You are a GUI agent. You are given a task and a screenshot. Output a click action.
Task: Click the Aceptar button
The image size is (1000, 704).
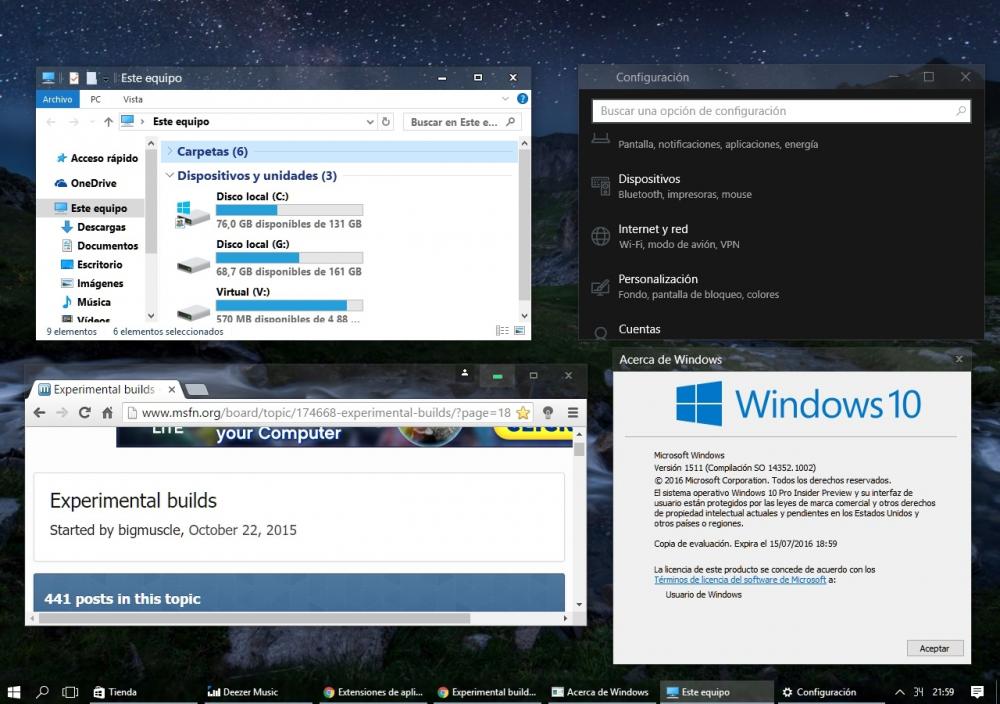tap(934, 648)
